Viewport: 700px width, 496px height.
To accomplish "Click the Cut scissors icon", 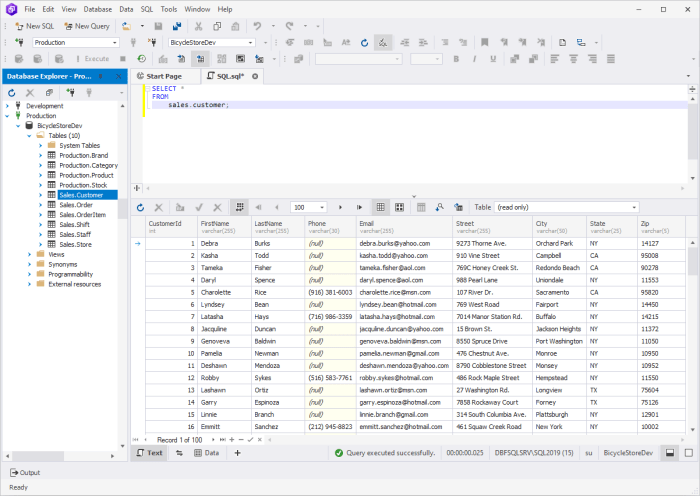I will [x=198, y=26].
